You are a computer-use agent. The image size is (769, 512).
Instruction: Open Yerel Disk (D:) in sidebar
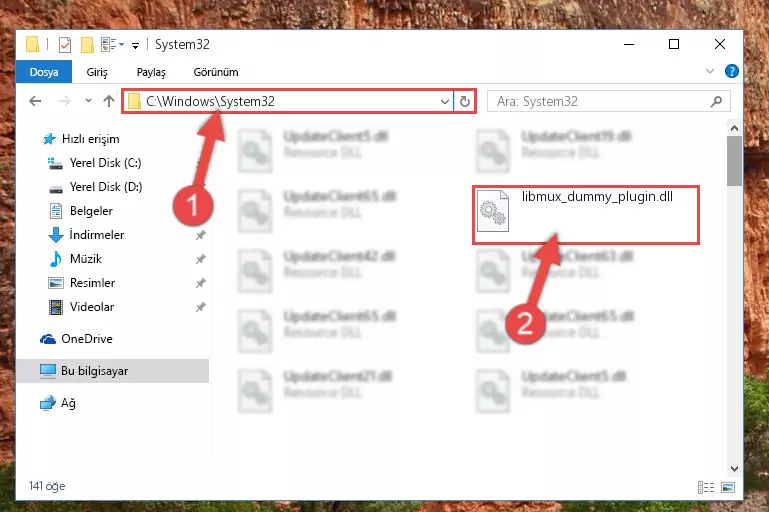tap(95, 187)
